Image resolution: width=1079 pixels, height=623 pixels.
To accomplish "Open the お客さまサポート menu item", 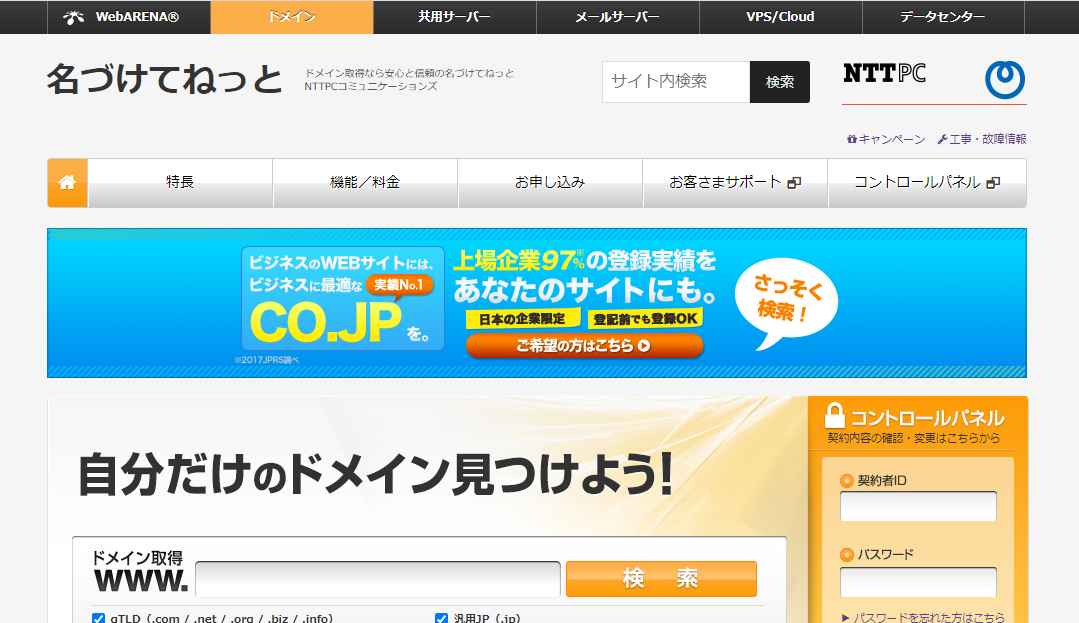I will (x=736, y=182).
